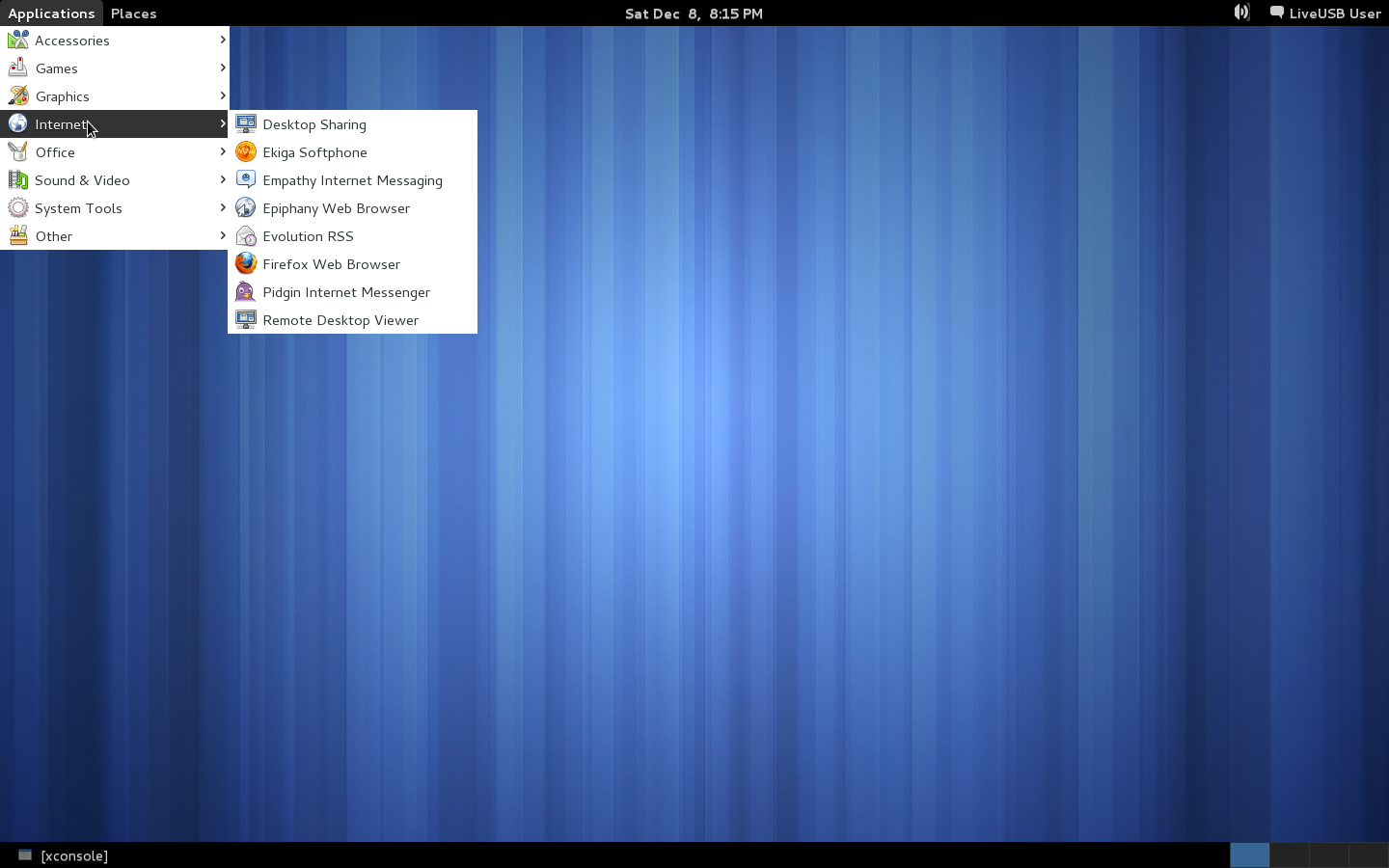
Task: Launch Firefox Web Browser
Action: pos(353,263)
